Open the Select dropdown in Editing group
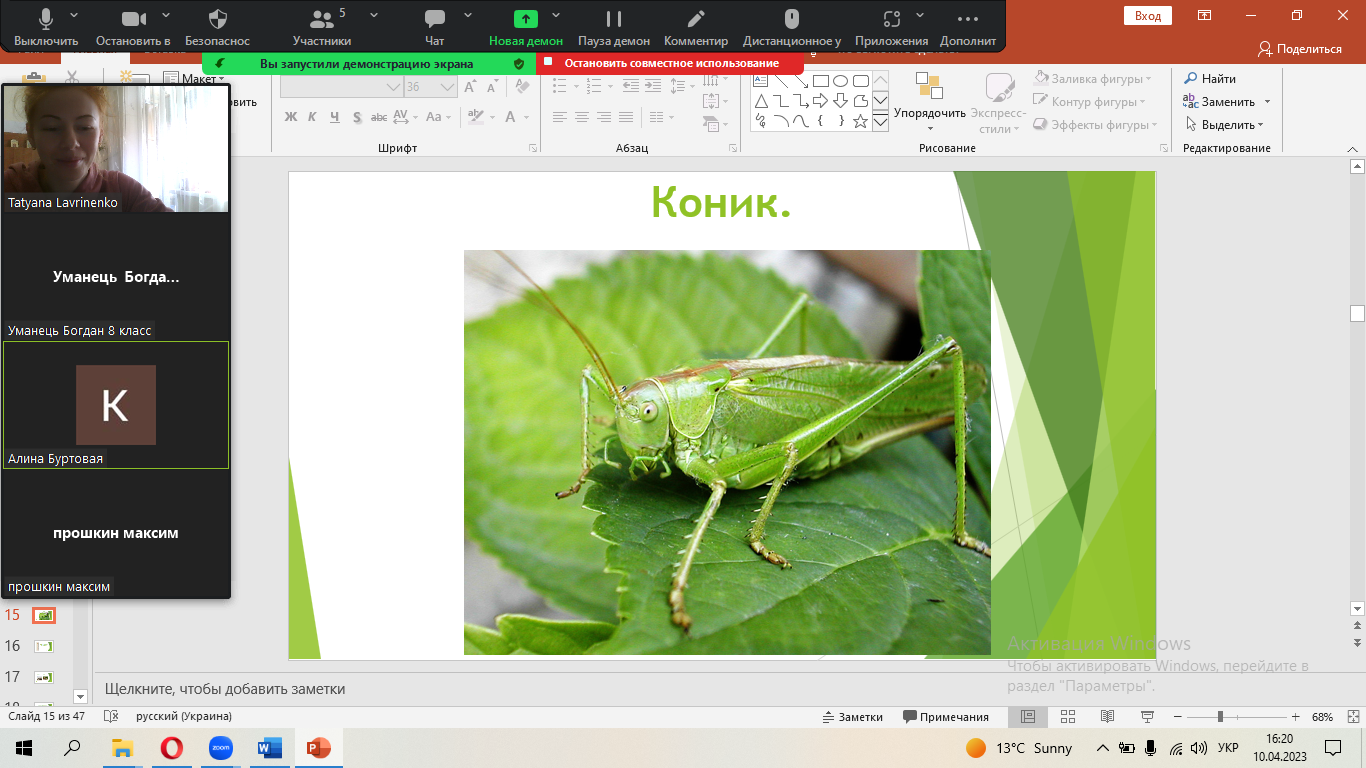 click(x=1226, y=125)
